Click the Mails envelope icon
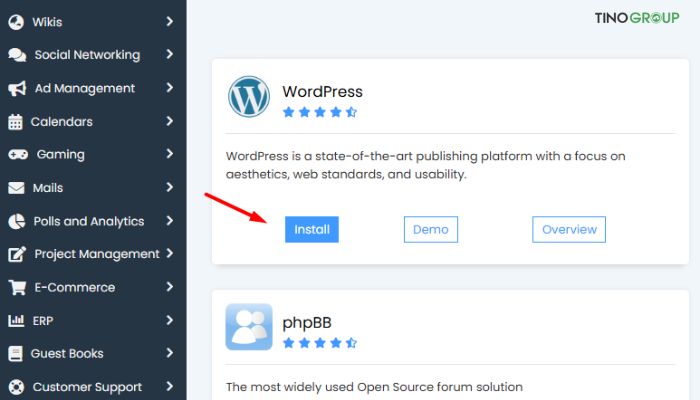Image resolution: width=700 pixels, height=400 pixels. click(x=16, y=188)
